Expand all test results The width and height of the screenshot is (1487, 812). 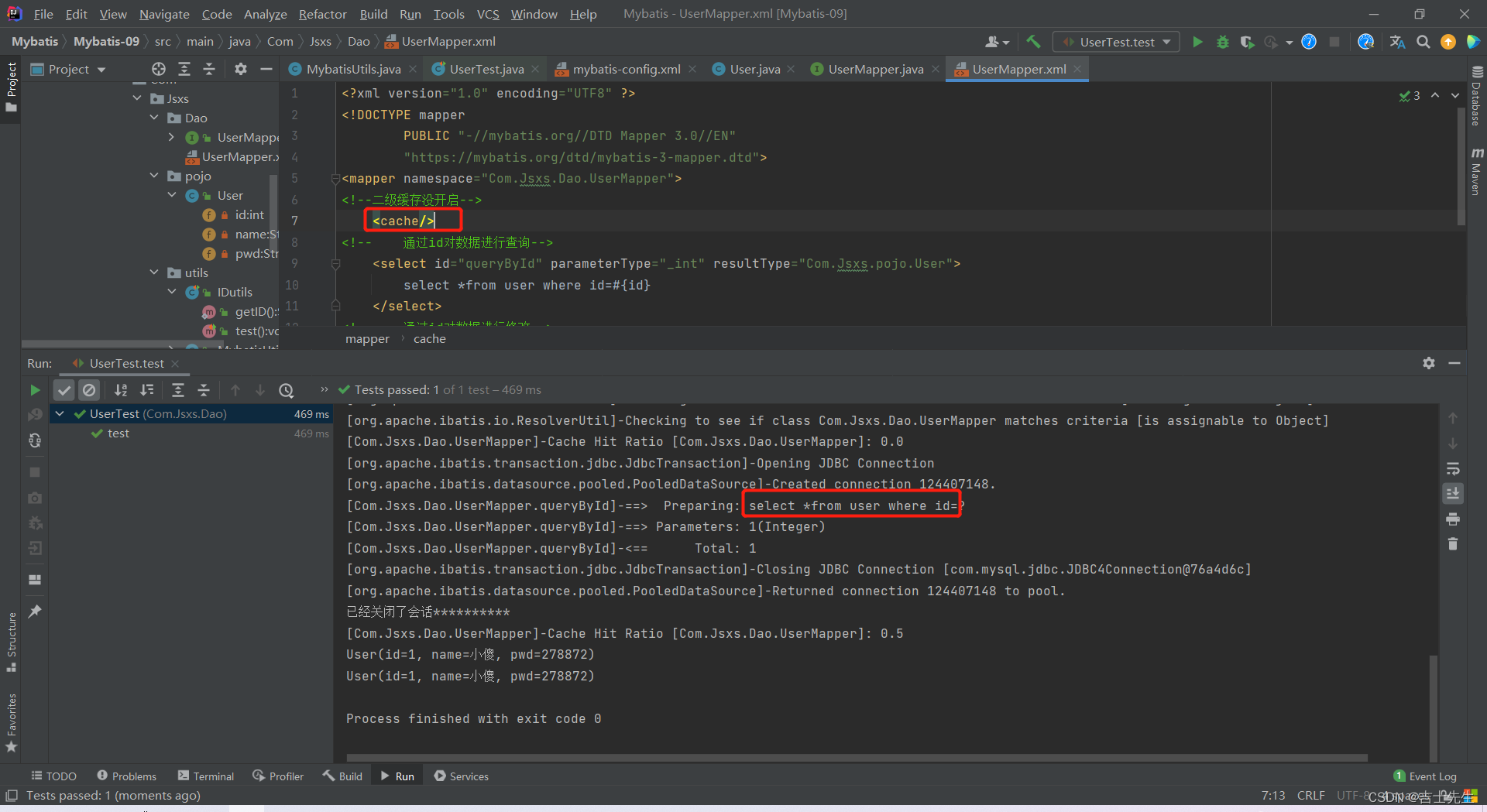click(178, 390)
